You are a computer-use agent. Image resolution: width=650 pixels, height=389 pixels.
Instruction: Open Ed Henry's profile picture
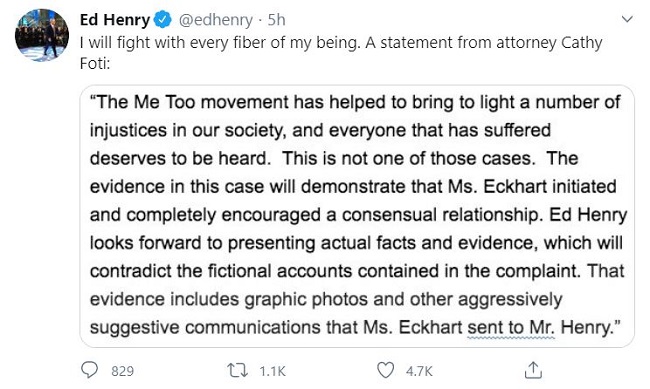(x=41, y=35)
